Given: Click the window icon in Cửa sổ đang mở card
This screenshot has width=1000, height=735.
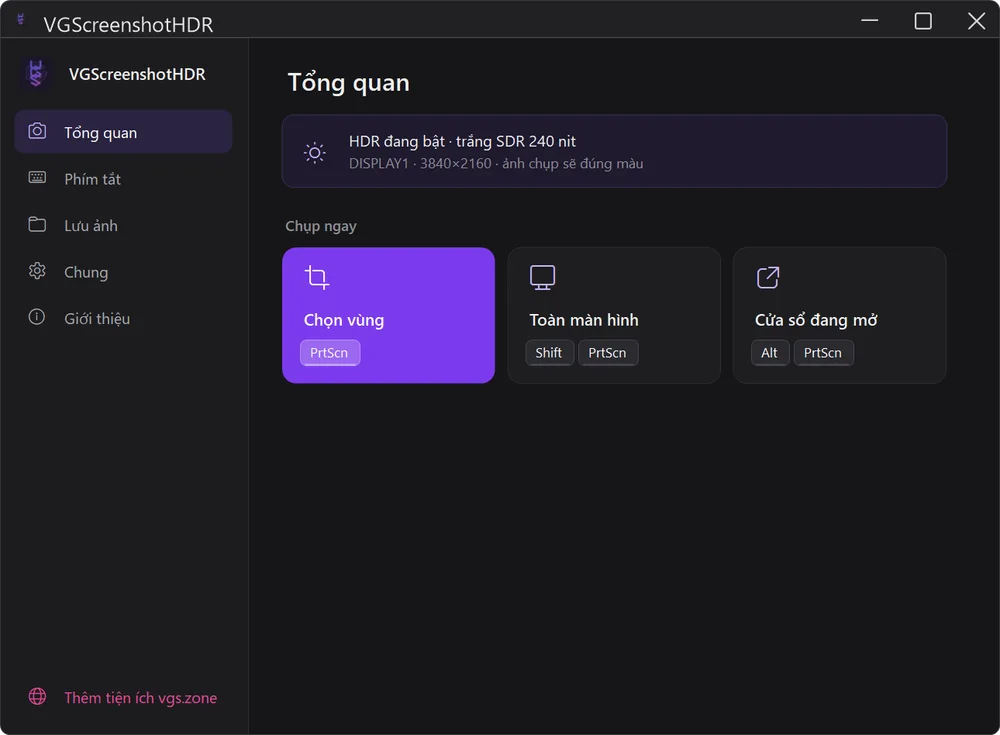Looking at the screenshot, I should click(768, 278).
